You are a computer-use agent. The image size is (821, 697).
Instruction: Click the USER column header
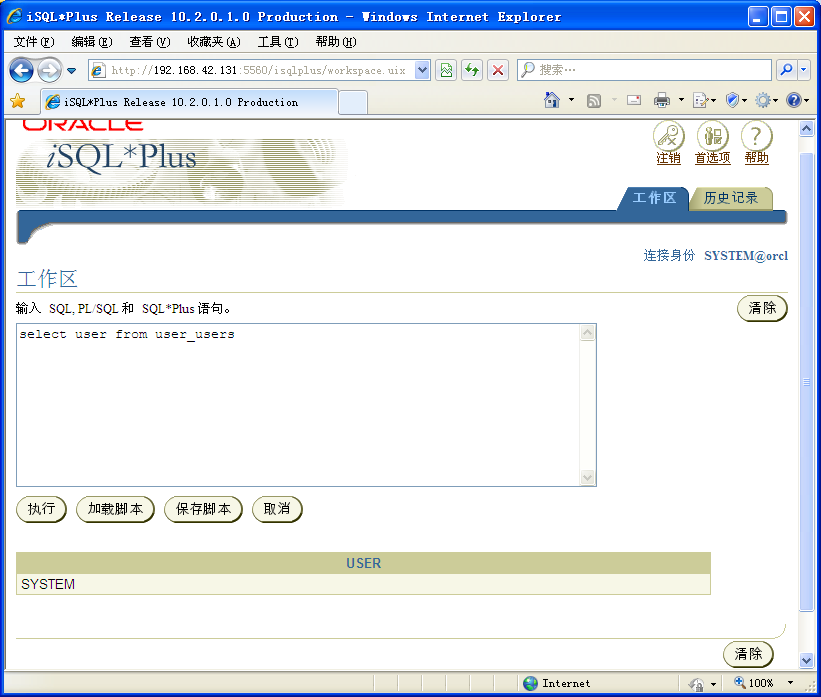pyautogui.click(x=363, y=563)
